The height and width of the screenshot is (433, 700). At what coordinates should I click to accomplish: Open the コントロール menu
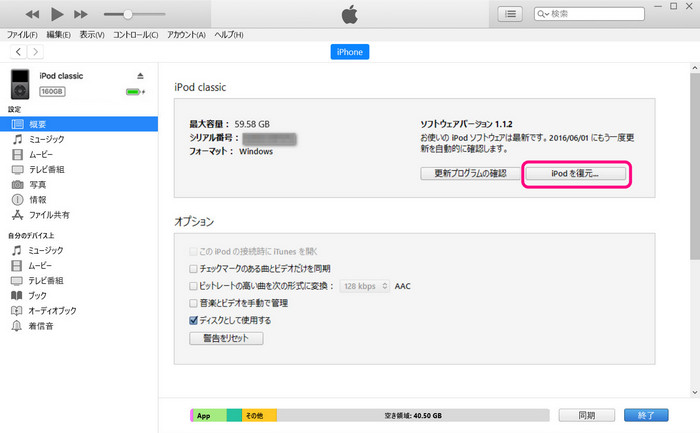[135, 35]
